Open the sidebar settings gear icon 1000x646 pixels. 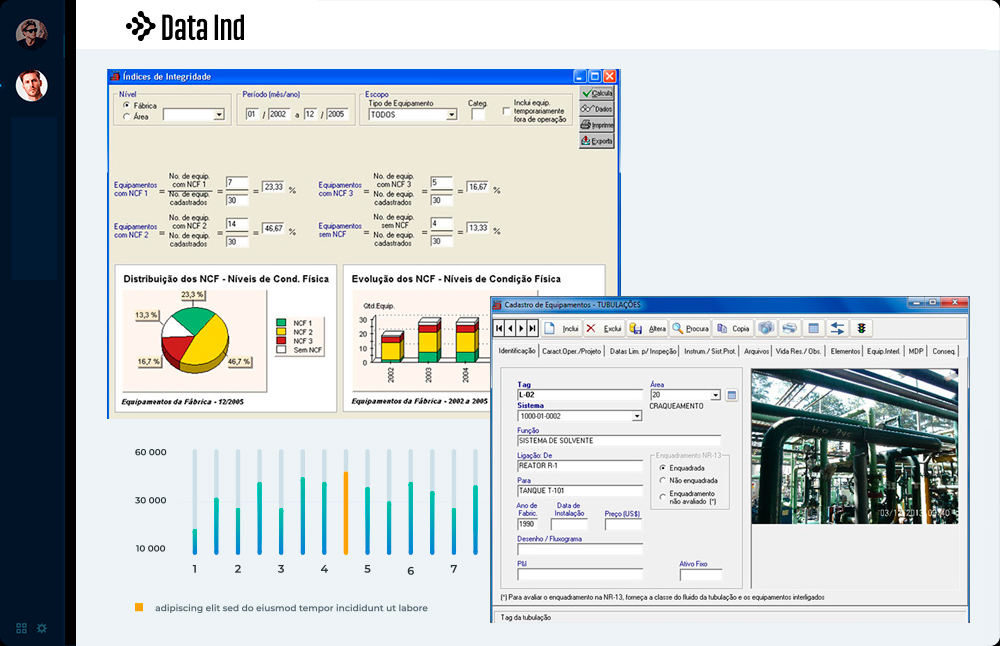tap(41, 628)
